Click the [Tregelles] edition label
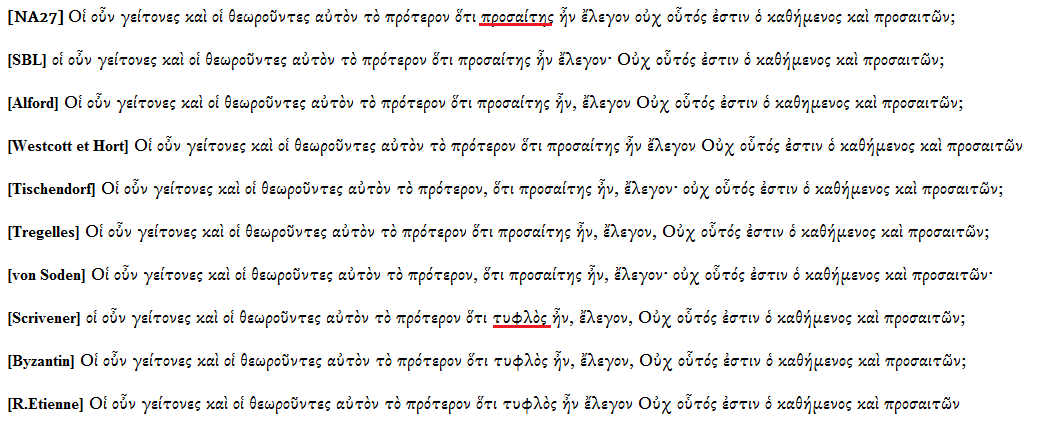Viewport: 1042px width, 422px height. click(x=43, y=232)
